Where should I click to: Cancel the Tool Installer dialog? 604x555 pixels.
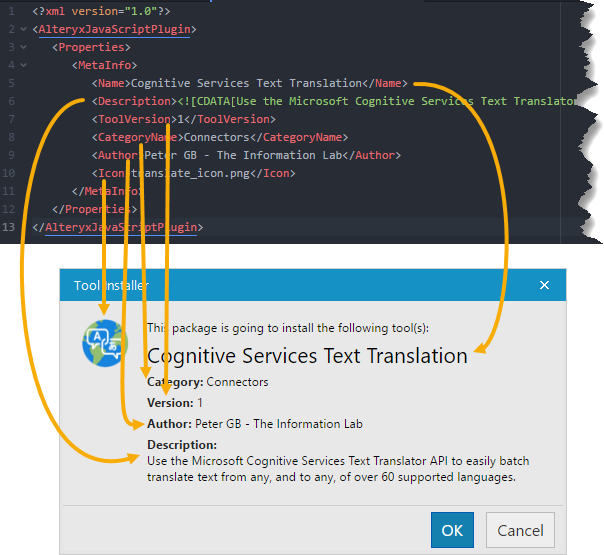coord(520,530)
